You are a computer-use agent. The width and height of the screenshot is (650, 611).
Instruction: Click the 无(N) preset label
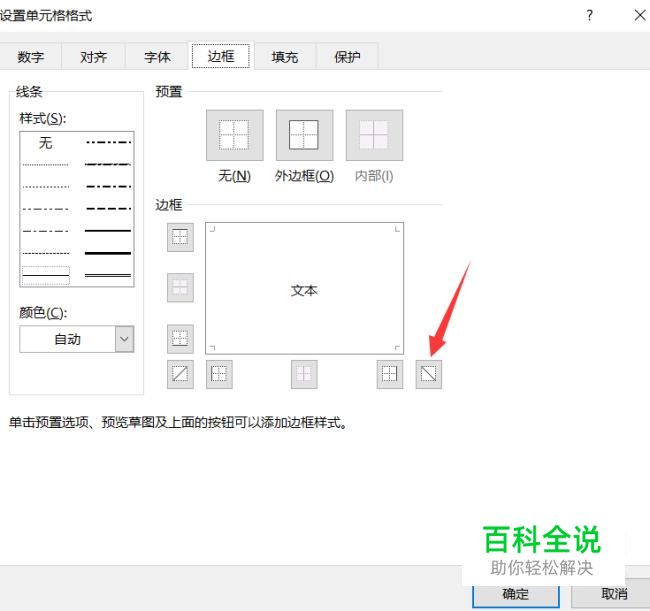(x=235, y=176)
